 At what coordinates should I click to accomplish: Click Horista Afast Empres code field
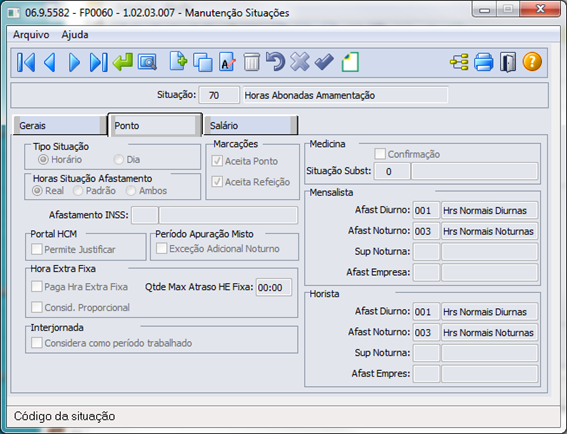[426, 373]
